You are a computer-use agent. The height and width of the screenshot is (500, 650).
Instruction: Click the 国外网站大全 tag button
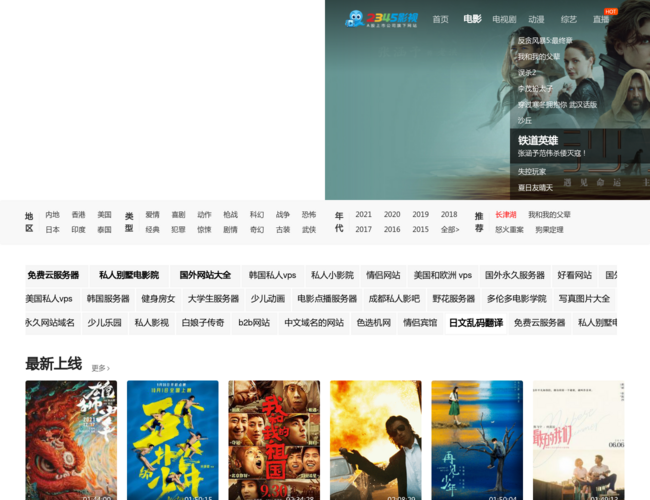click(205, 275)
